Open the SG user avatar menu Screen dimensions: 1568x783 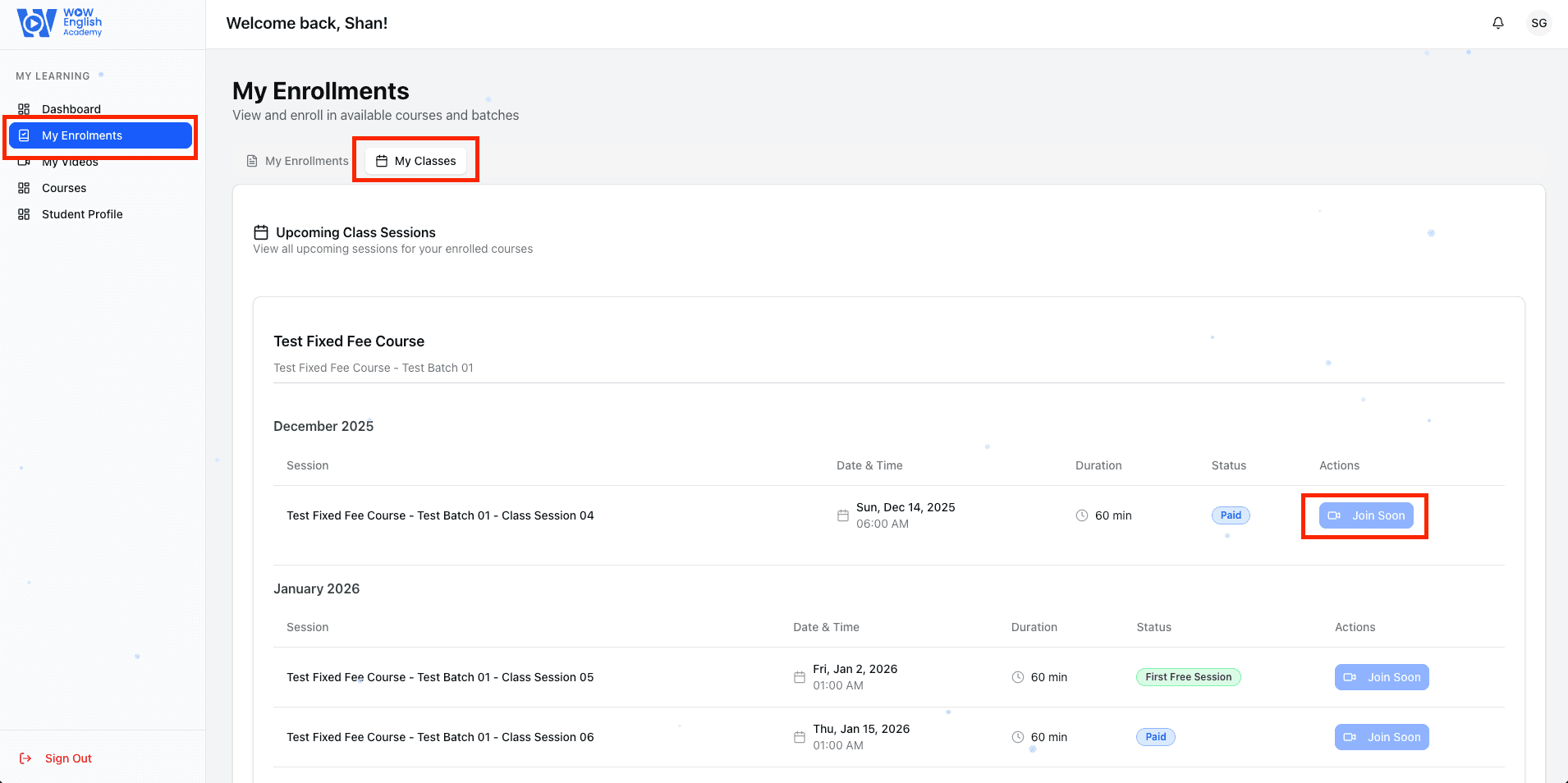tap(1538, 23)
